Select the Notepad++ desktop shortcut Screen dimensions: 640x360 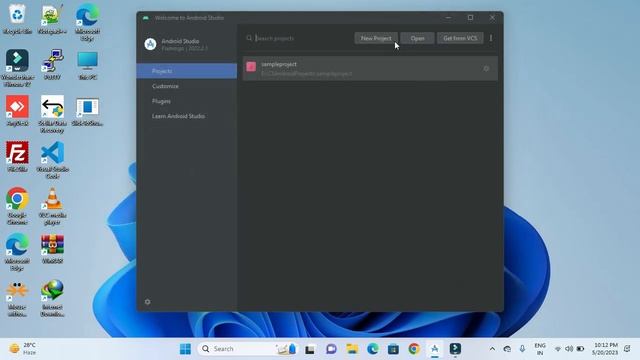52,19
